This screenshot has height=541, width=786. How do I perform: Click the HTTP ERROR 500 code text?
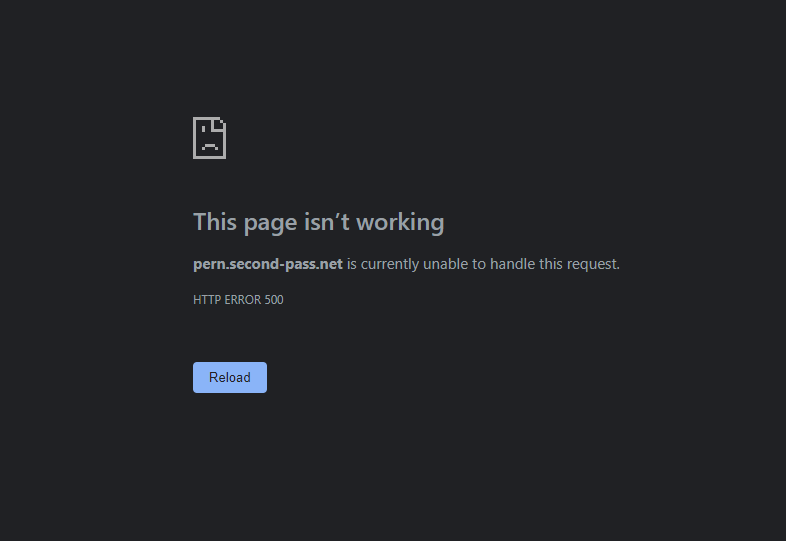(x=238, y=300)
